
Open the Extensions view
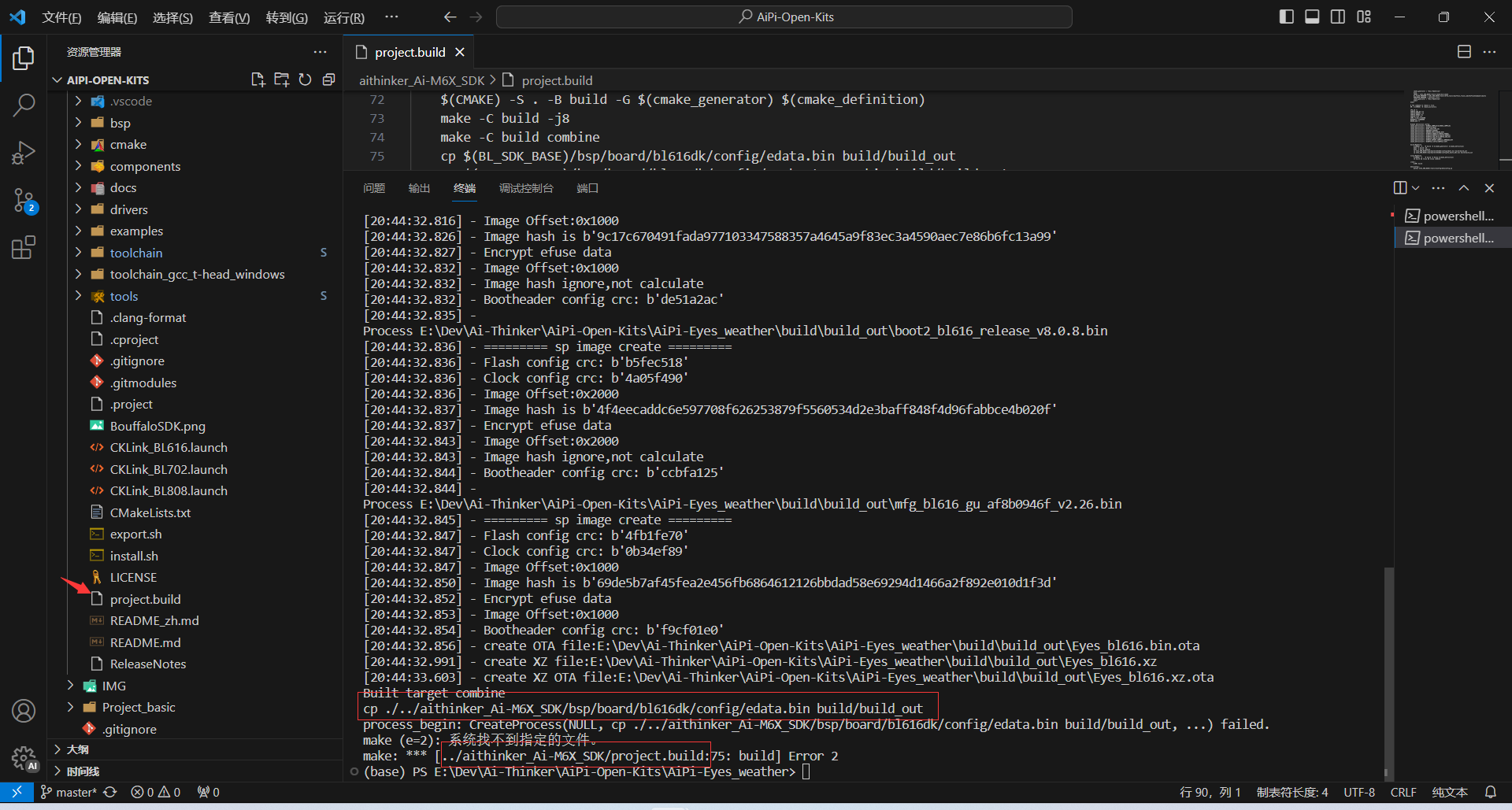tap(24, 248)
